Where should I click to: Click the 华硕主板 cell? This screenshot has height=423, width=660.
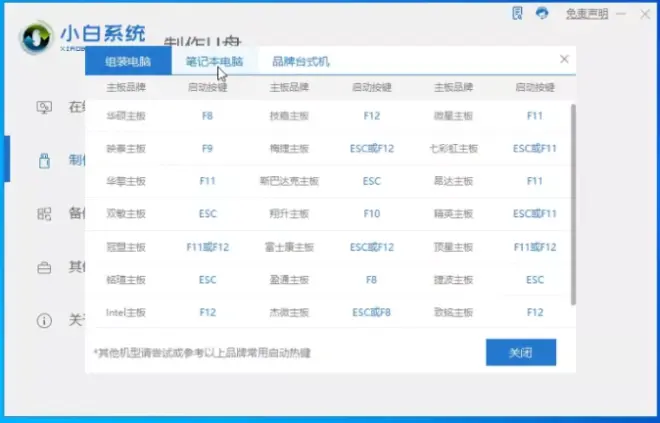(x=126, y=116)
